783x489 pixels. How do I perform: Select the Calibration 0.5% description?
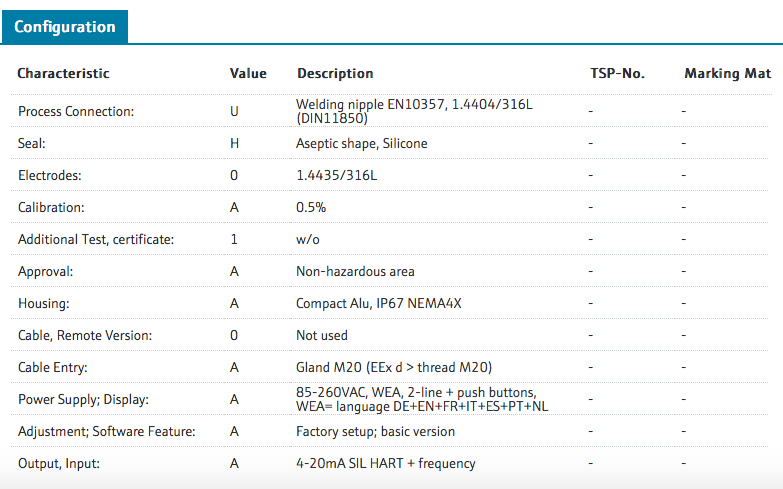[x=311, y=207]
